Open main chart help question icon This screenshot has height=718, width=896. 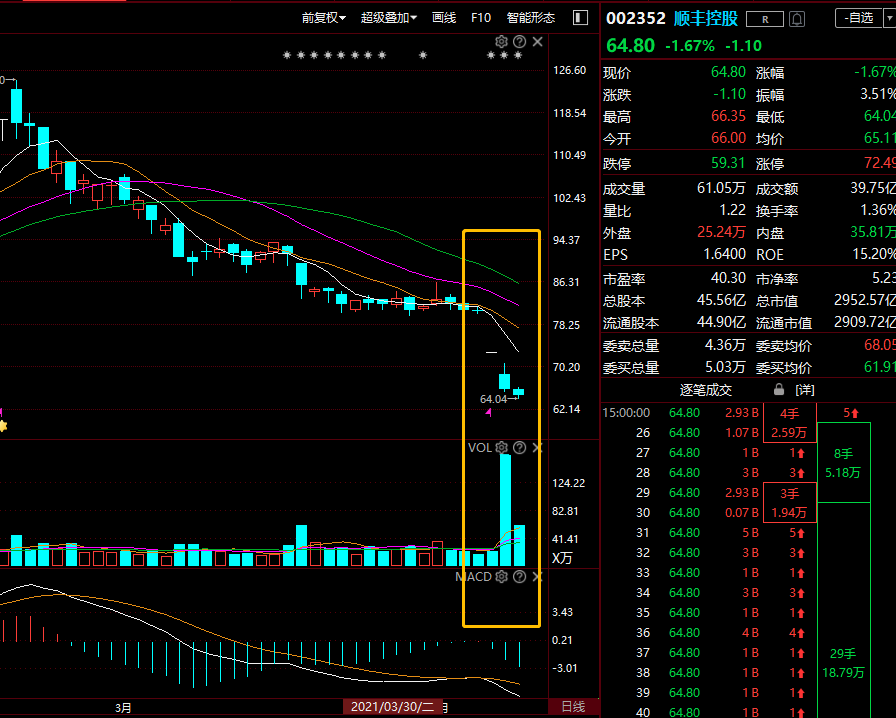tap(519, 41)
